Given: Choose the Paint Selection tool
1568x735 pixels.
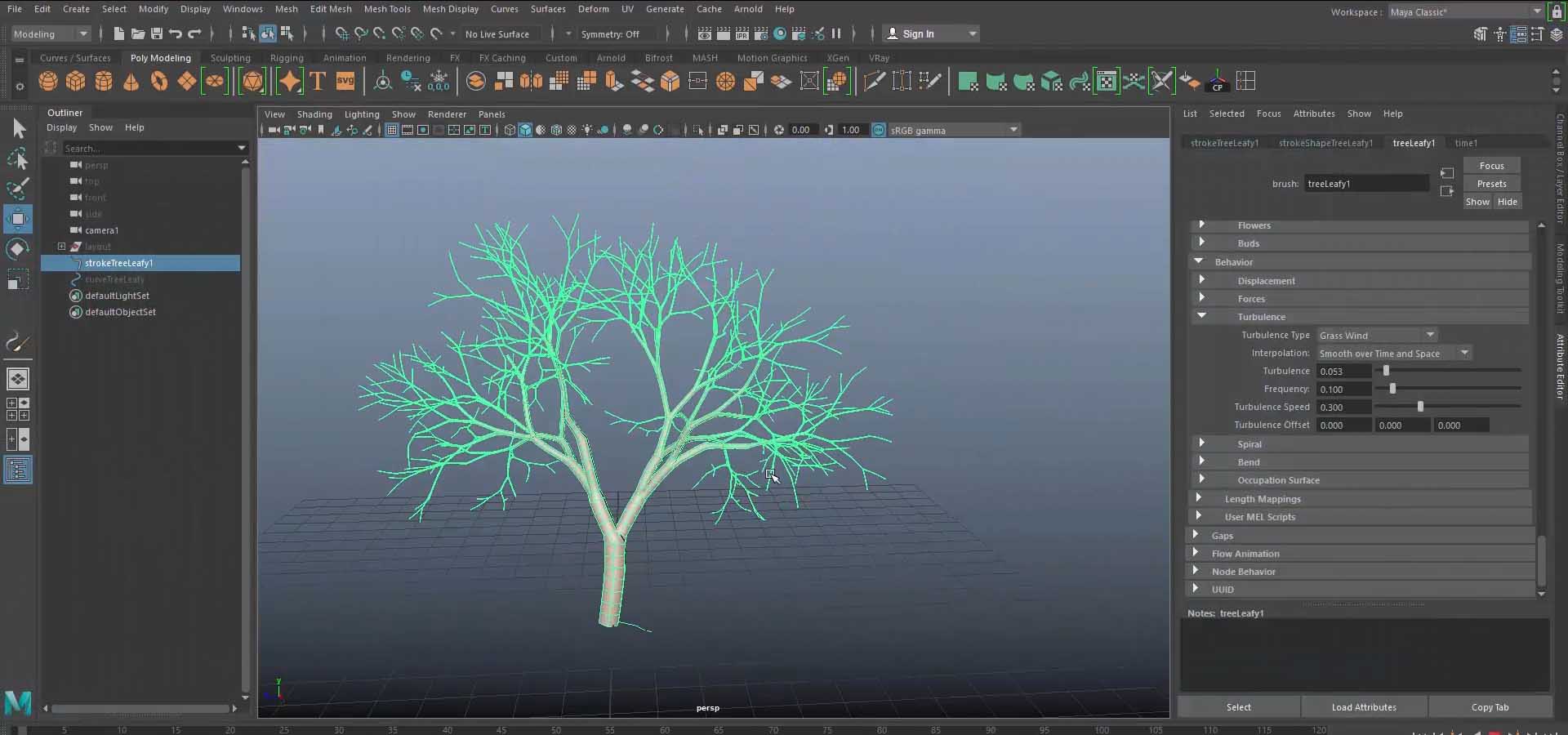Looking at the screenshot, I should coord(18,189).
